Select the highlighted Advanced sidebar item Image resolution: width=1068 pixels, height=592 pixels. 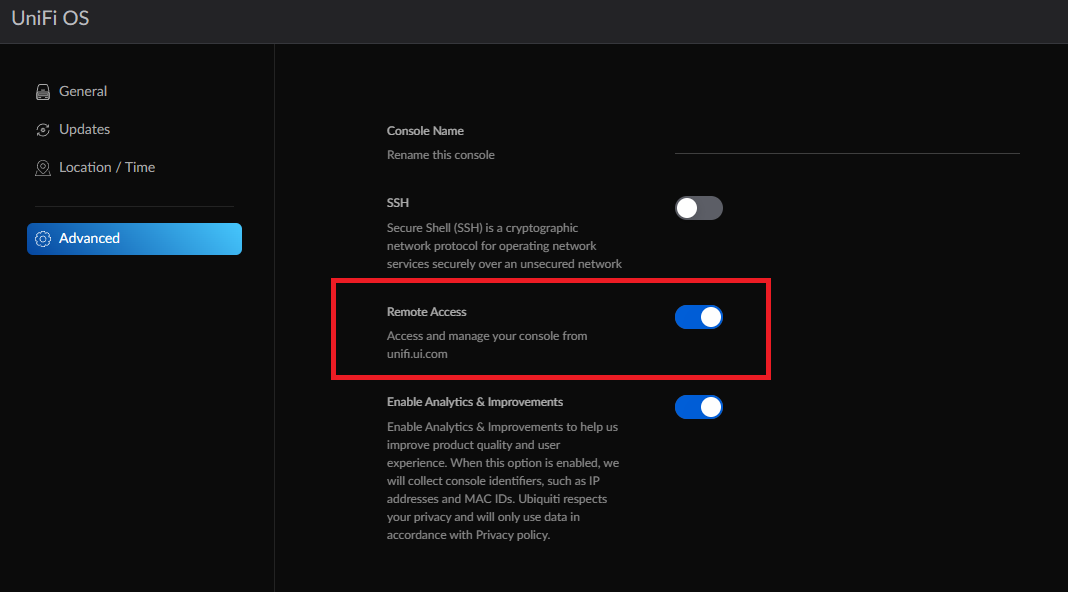point(134,239)
